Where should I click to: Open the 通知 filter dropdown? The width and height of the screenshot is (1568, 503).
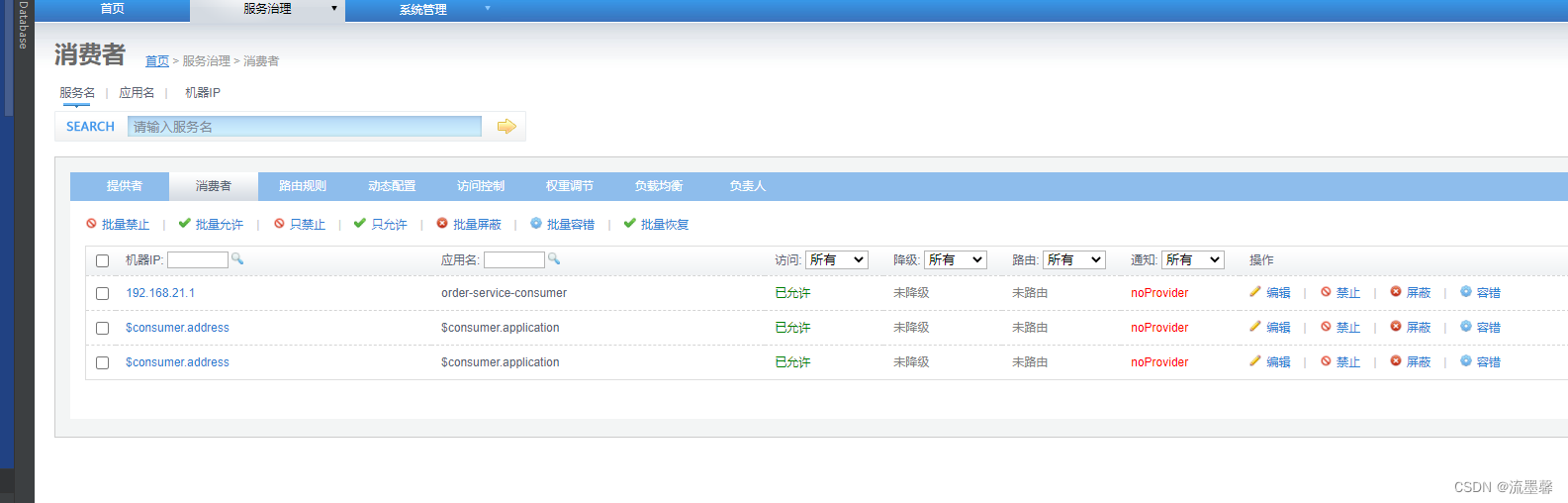pyautogui.click(x=1193, y=259)
